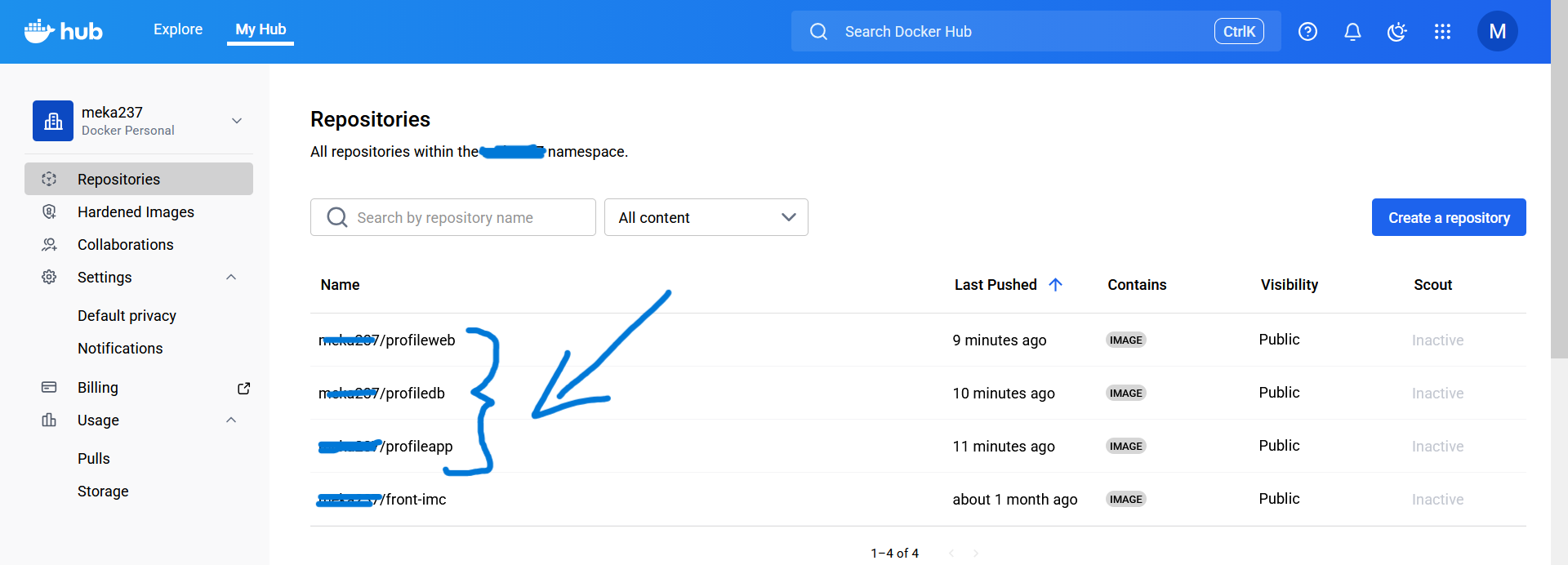Sort by the Last Pushed column header
The height and width of the screenshot is (565, 1568).
pos(996,285)
